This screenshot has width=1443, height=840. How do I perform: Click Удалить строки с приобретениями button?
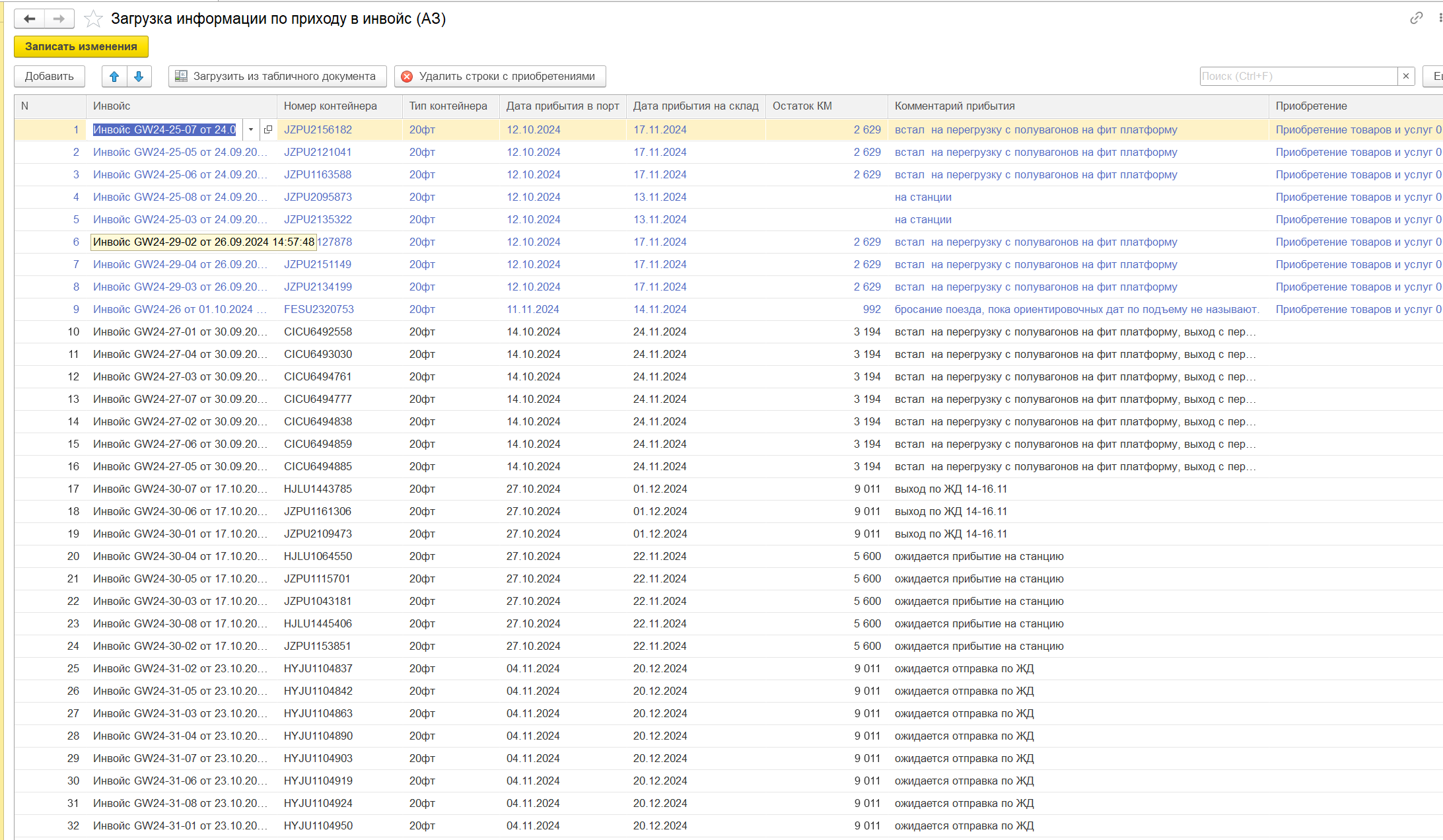(500, 77)
